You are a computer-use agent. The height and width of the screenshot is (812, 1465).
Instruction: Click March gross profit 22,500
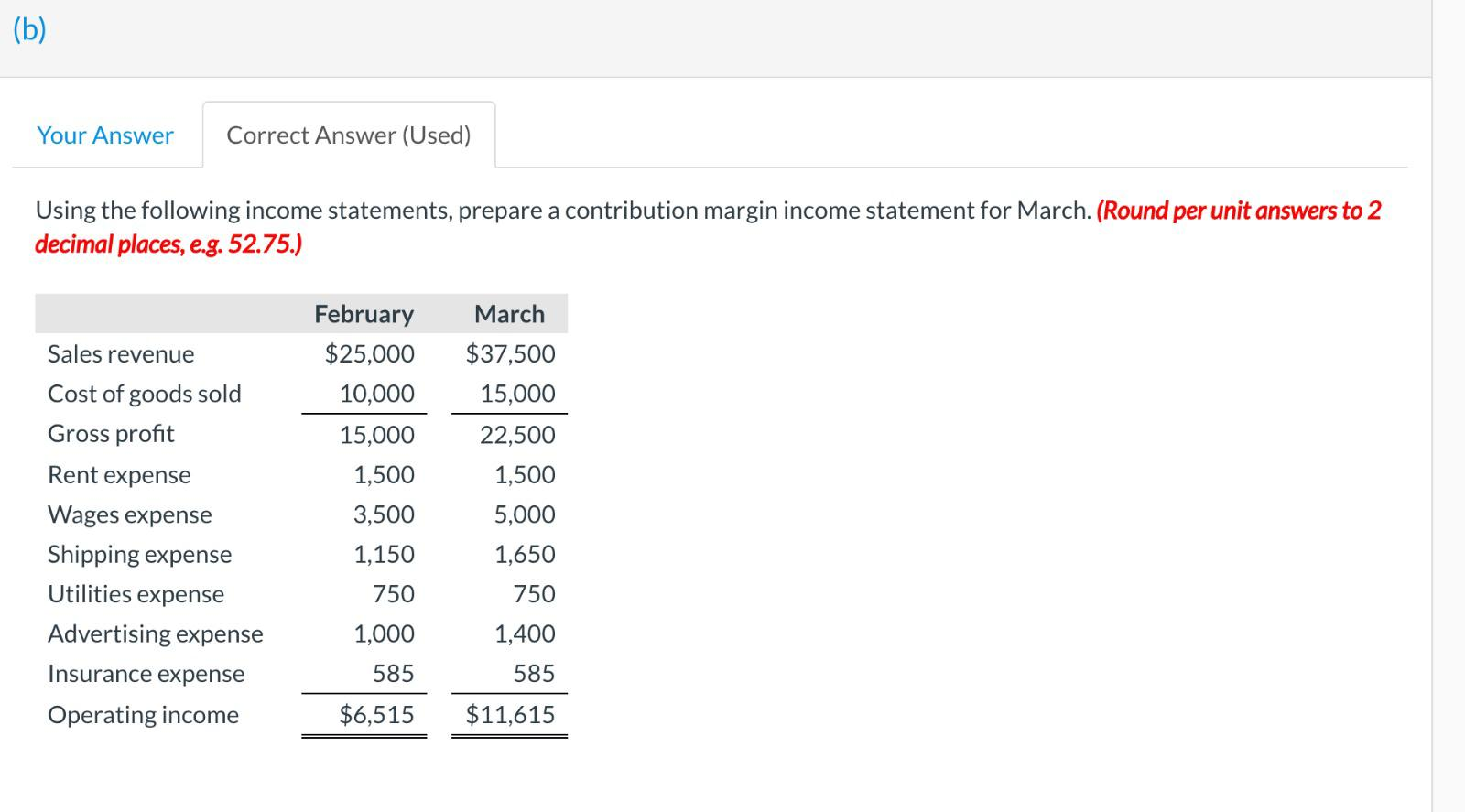click(517, 435)
